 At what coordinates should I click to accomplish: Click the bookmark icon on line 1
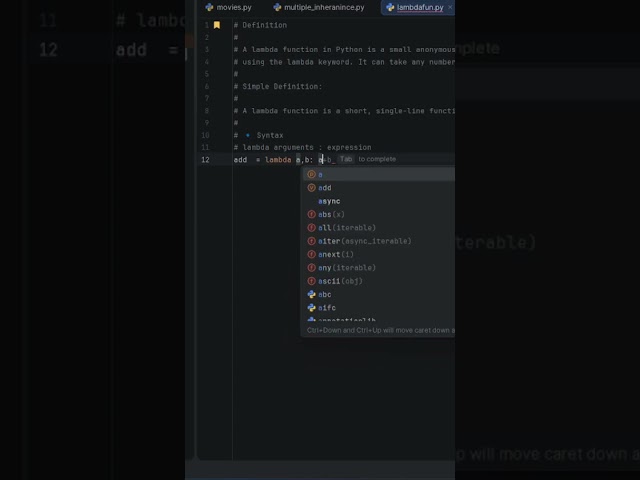[x=217, y=25]
